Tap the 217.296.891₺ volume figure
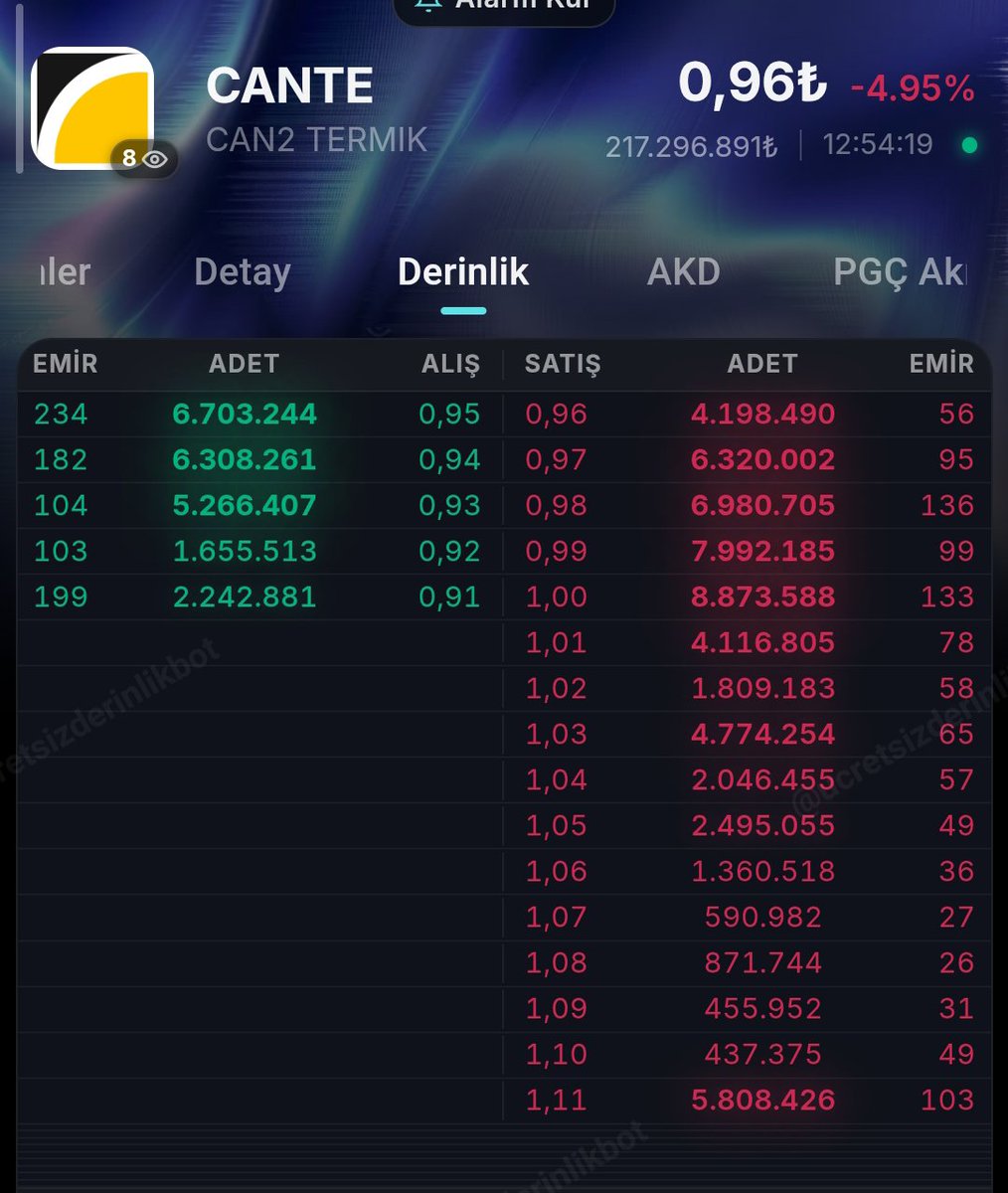 [691, 146]
